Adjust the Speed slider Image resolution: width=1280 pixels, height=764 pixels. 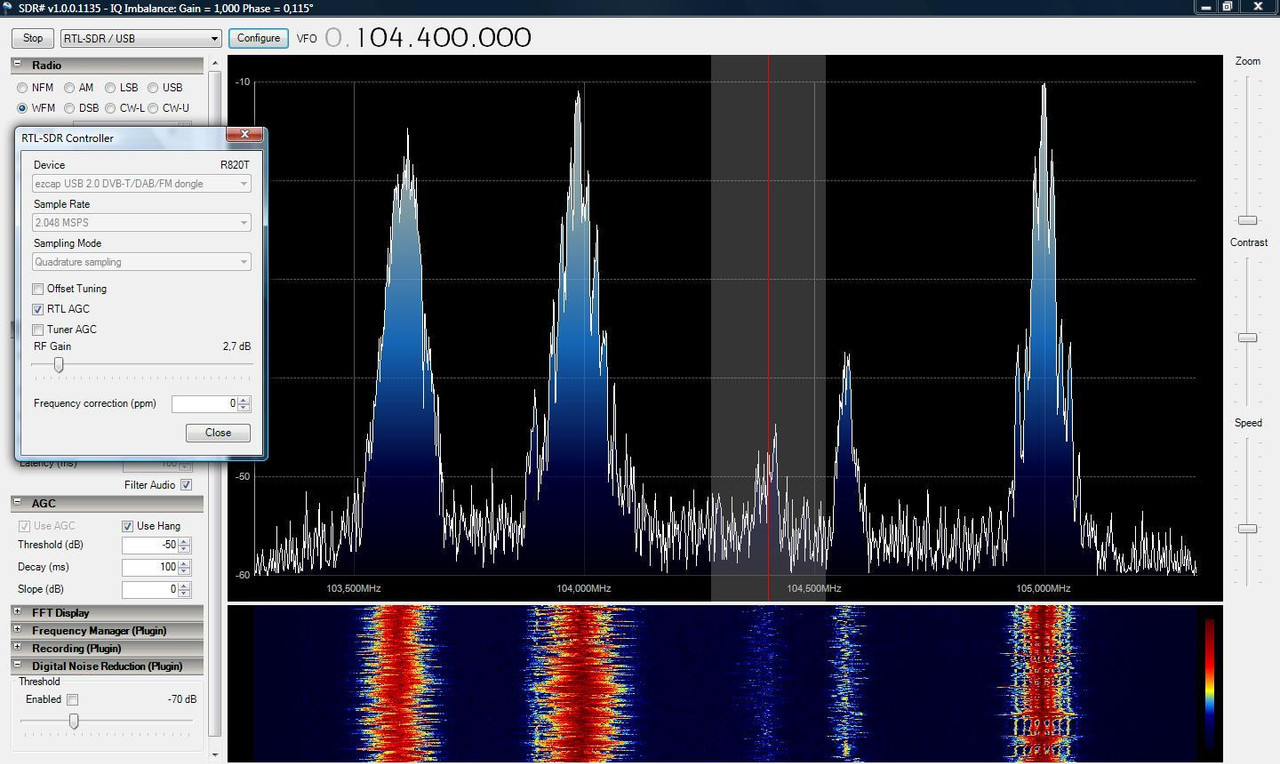coord(1247,528)
